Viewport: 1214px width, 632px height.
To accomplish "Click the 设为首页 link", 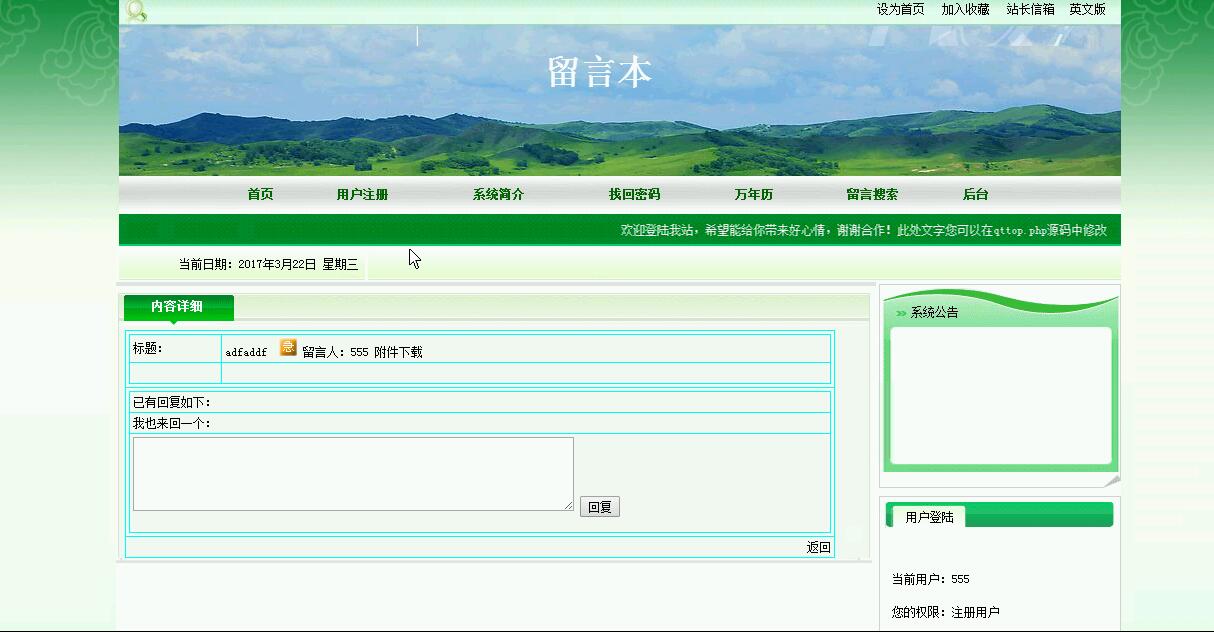I will pyautogui.click(x=901, y=9).
